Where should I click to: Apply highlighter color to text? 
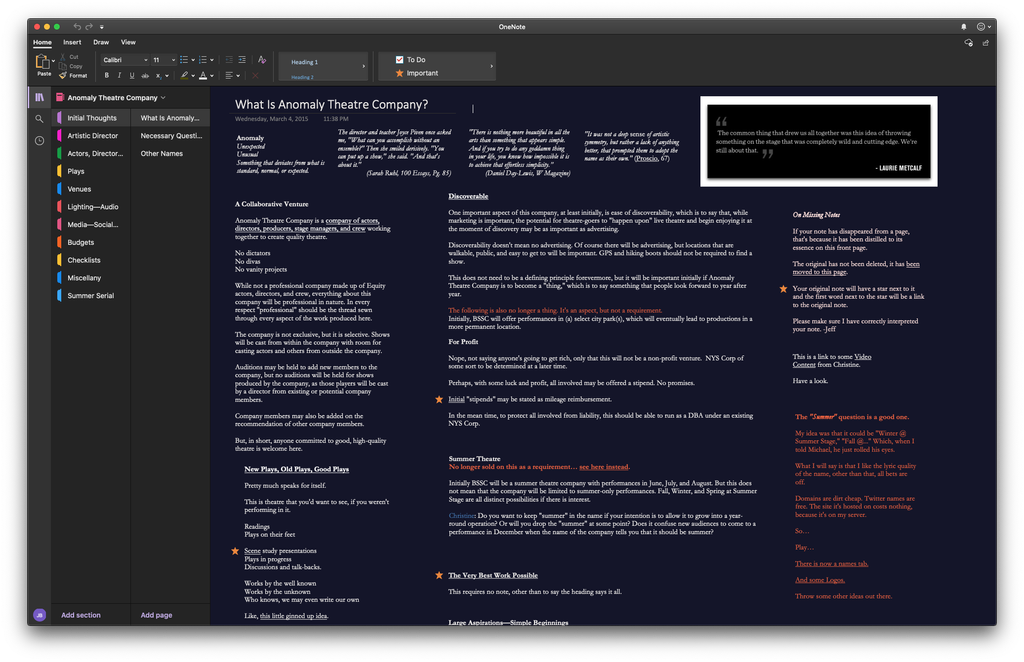pos(184,76)
